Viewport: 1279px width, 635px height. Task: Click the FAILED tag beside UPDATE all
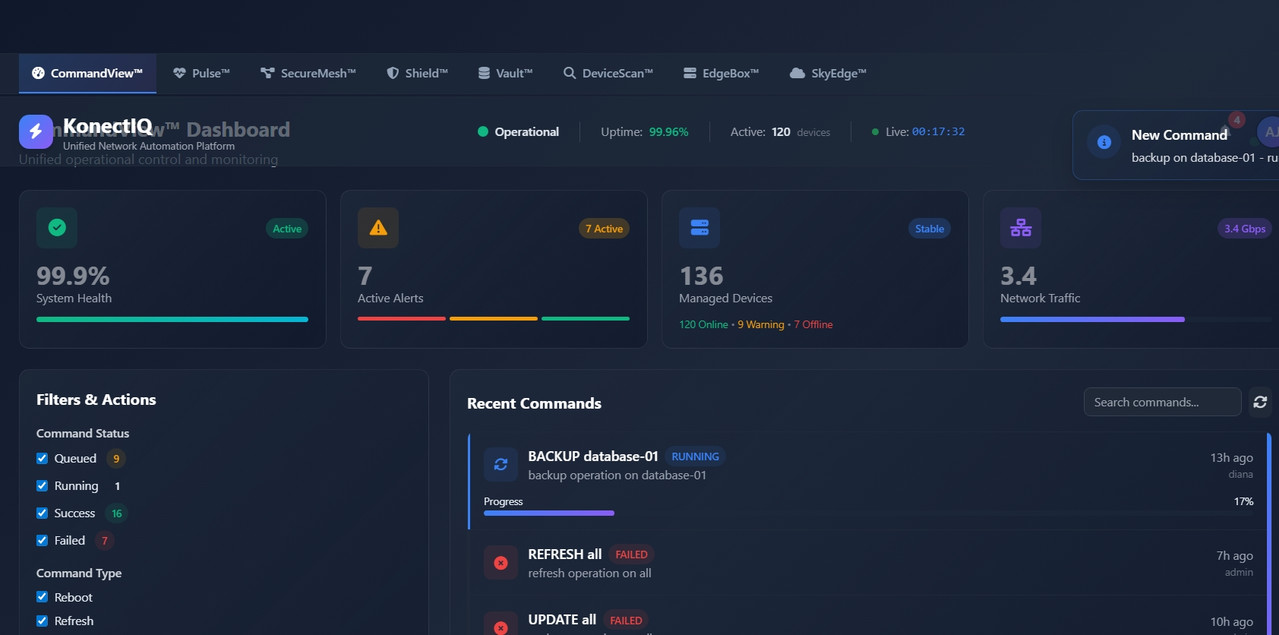(626, 620)
